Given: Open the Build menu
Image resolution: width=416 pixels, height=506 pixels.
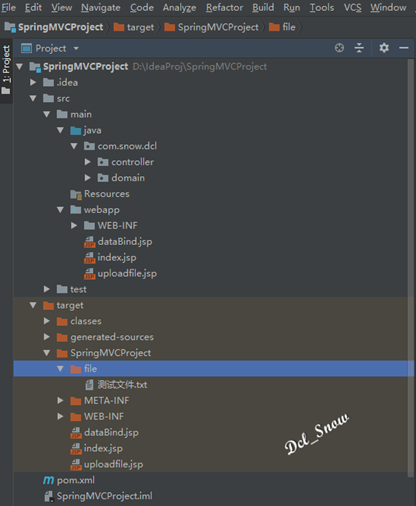Looking at the screenshot, I should point(263,7).
